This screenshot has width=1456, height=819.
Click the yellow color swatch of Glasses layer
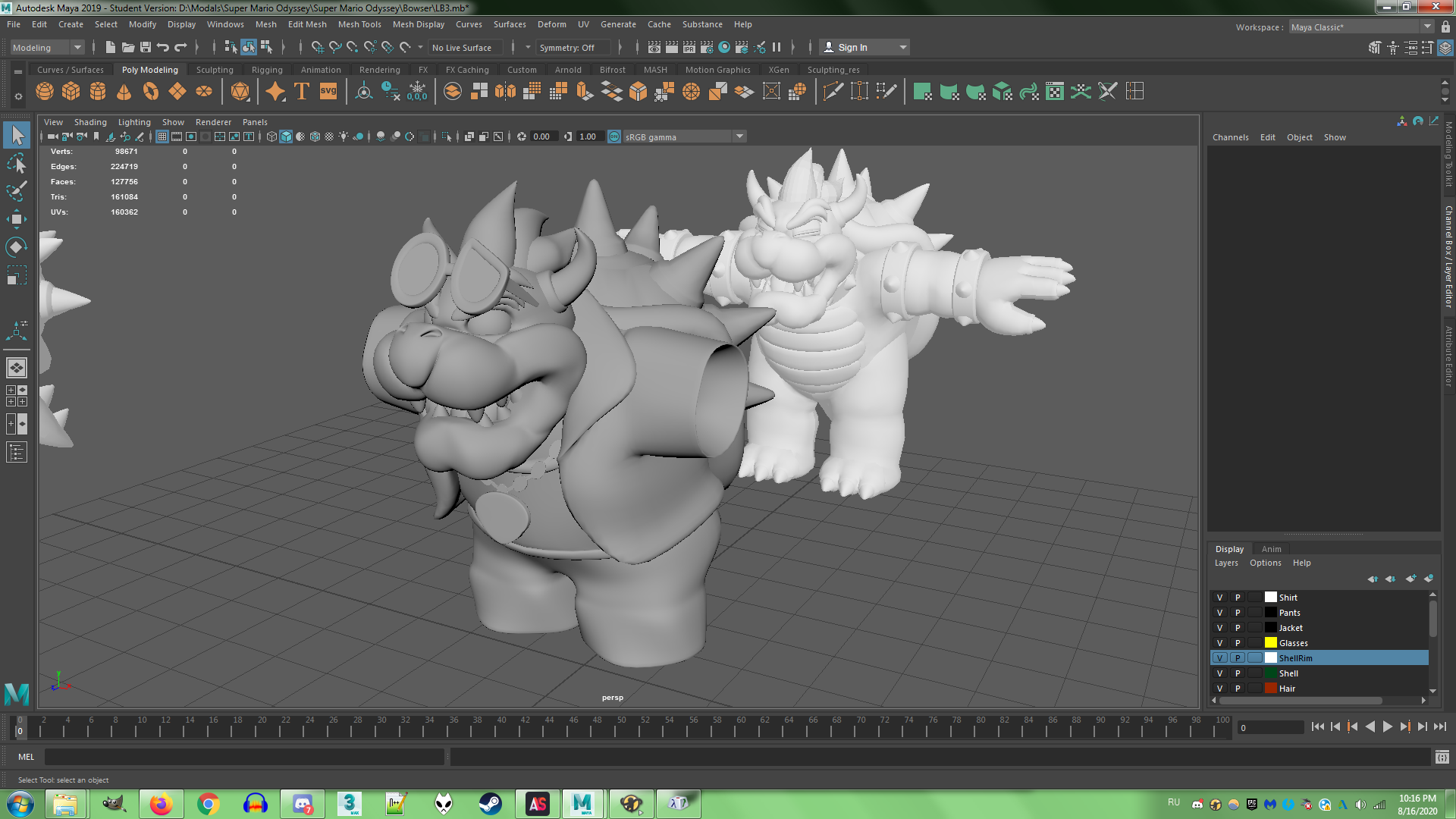point(1270,643)
